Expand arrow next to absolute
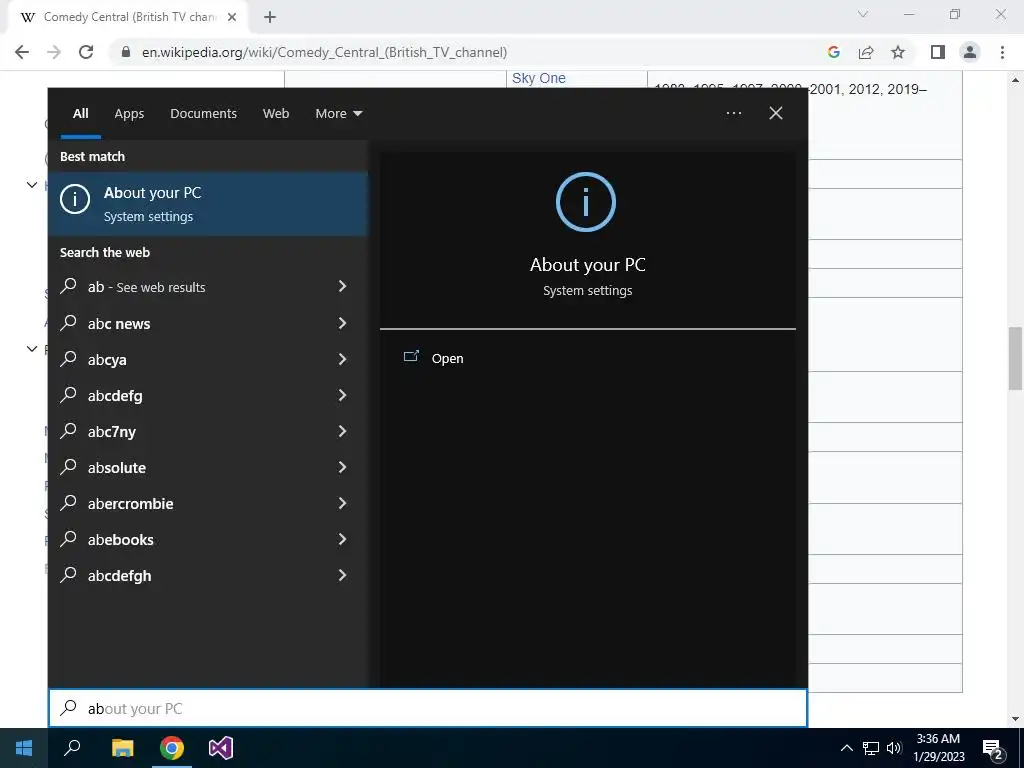Screen dimensions: 1024x768 click(342, 466)
